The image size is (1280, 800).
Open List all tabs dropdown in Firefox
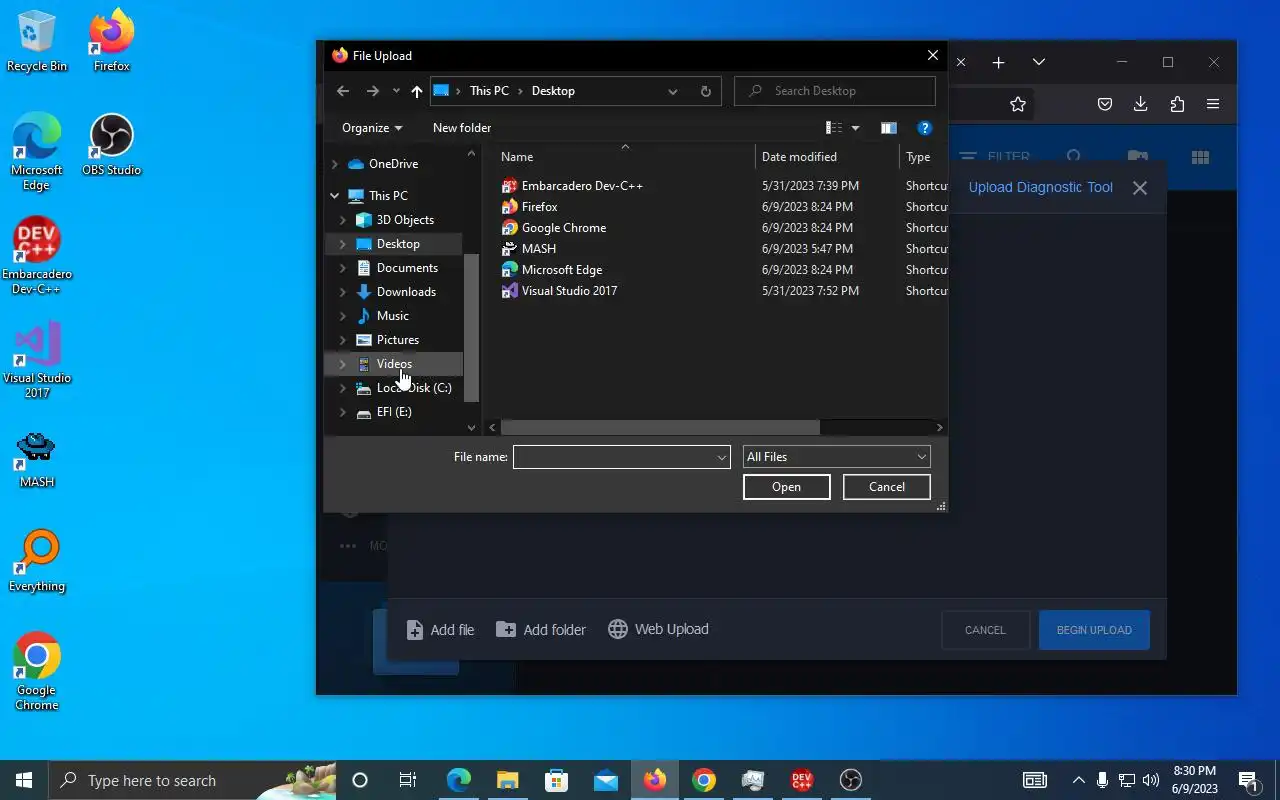coord(1039,62)
